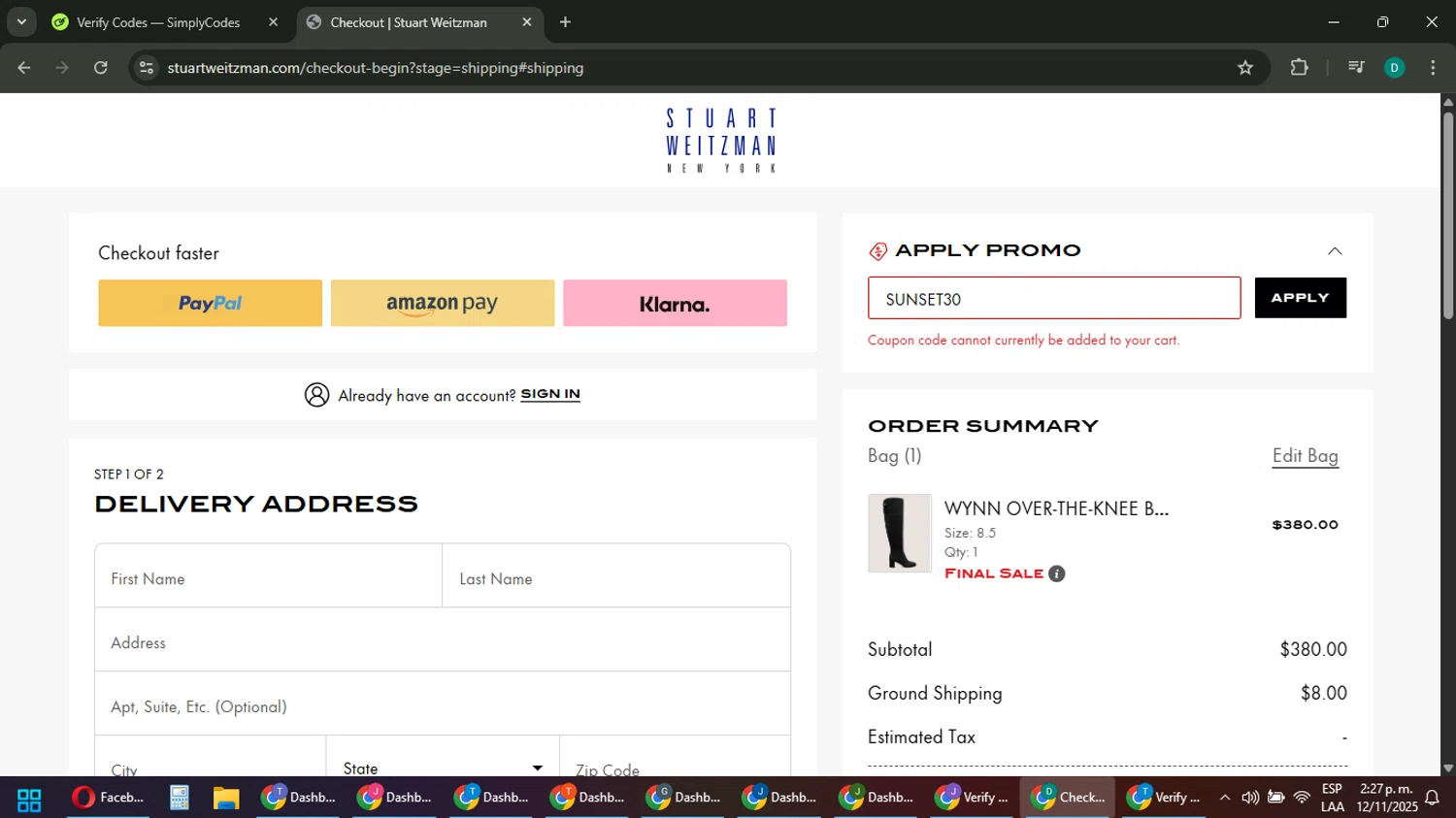Click the City field
The image size is (1456, 818).
point(211,757)
